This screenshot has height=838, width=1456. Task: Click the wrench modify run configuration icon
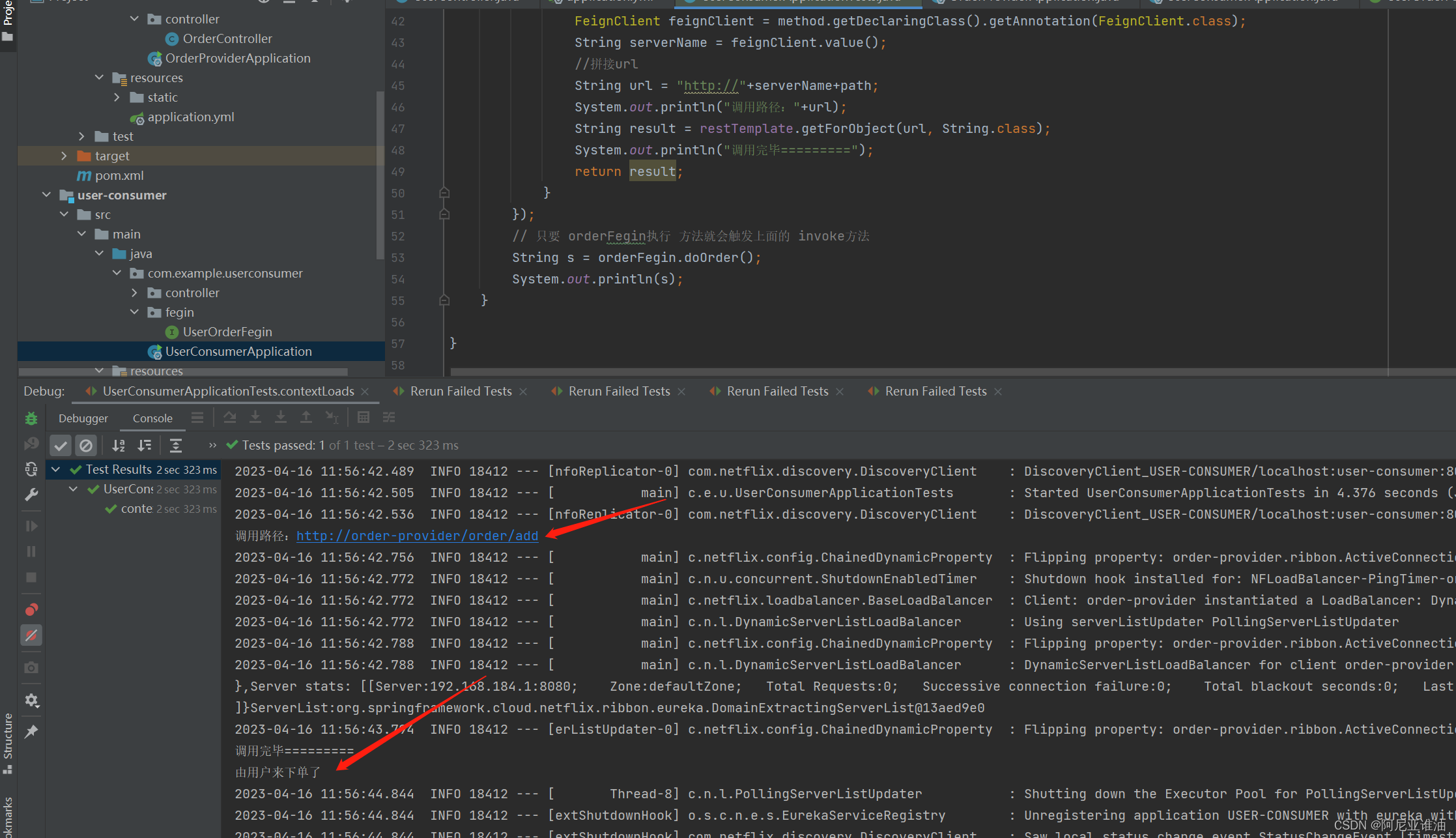pyautogui.click(x=31, y=495)
